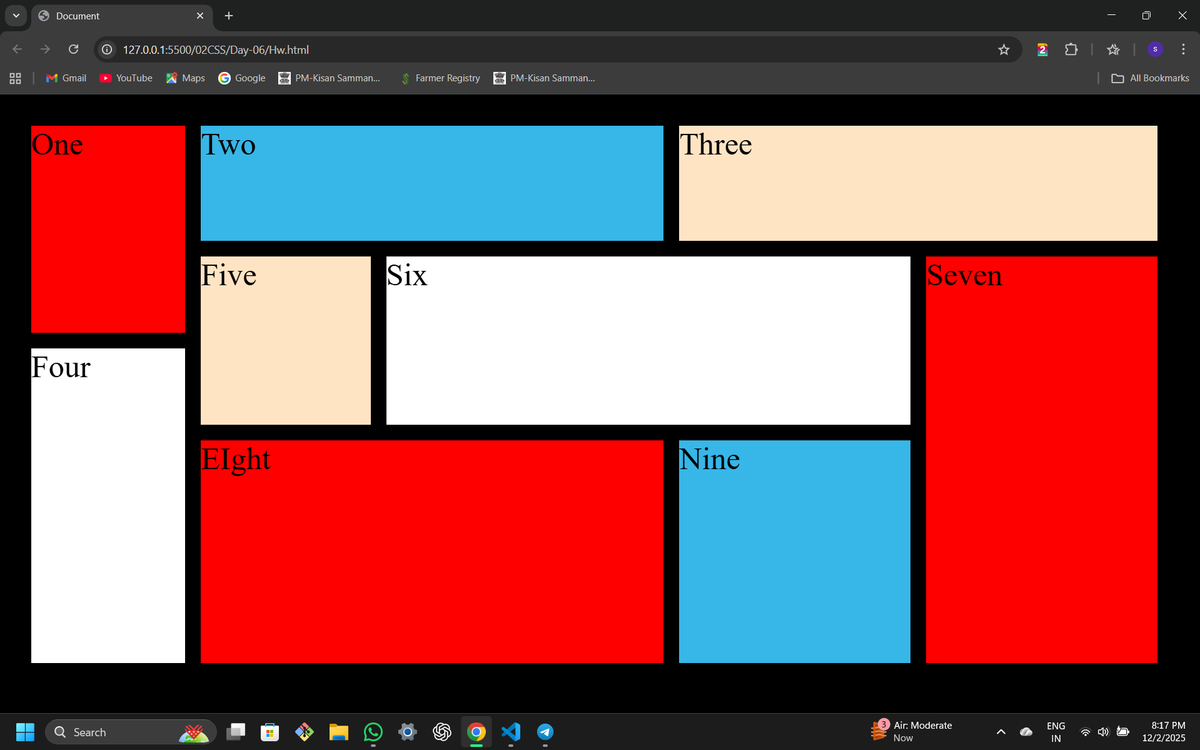Viewport: 1200px width, 750px height.
Task: Click the red "One" box
Action: pos(108,228)
